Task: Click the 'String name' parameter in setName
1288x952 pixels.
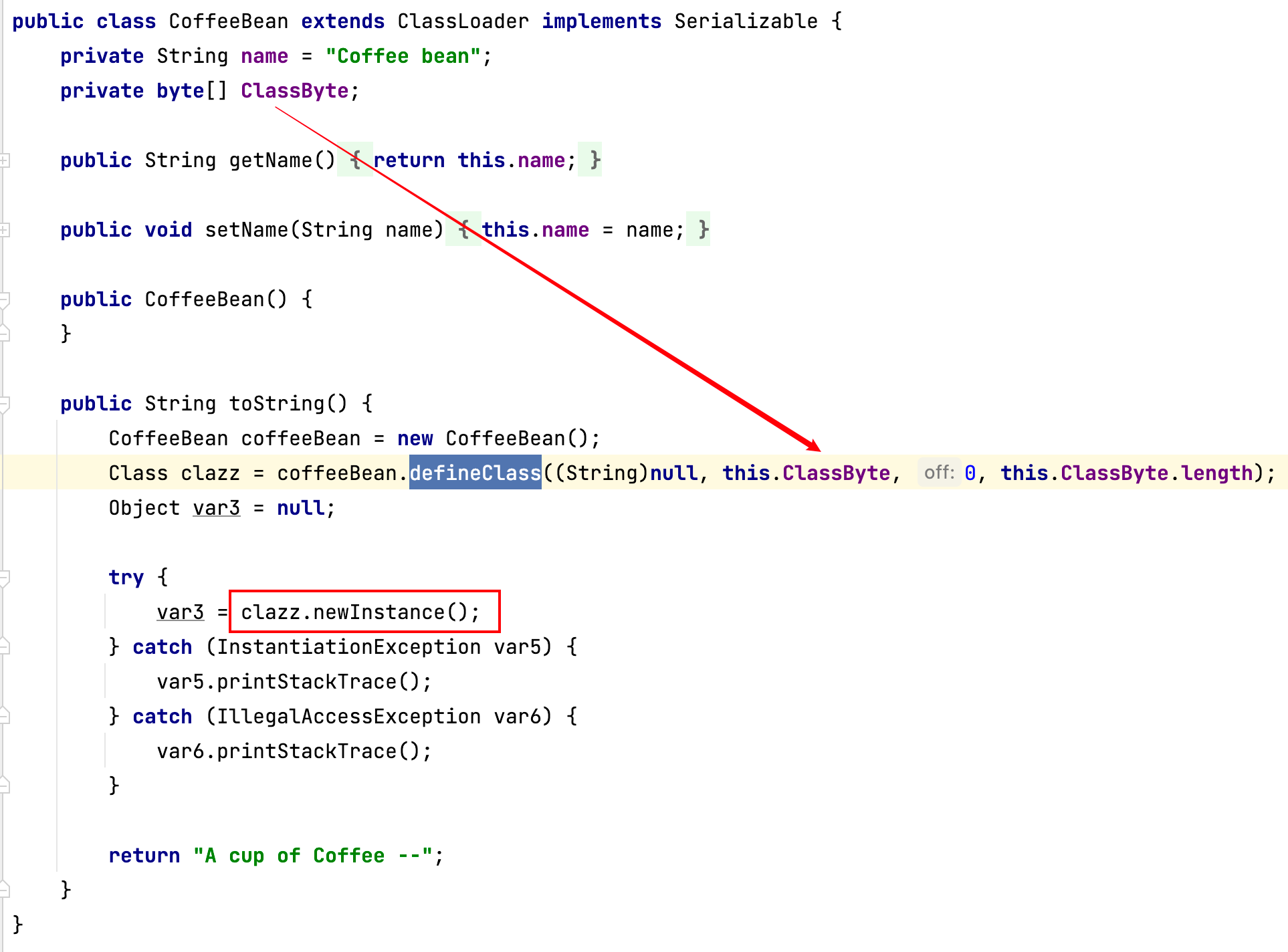Action: [x=367, y=230]
